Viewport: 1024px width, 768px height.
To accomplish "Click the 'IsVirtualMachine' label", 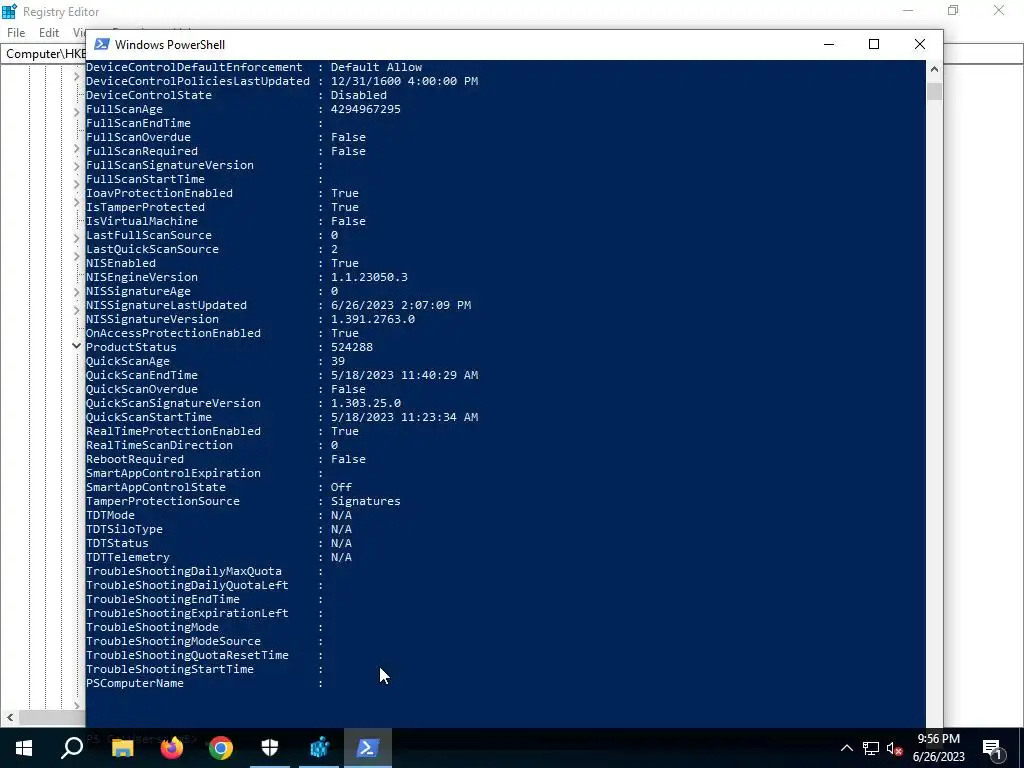I will [x=142, y=221].
